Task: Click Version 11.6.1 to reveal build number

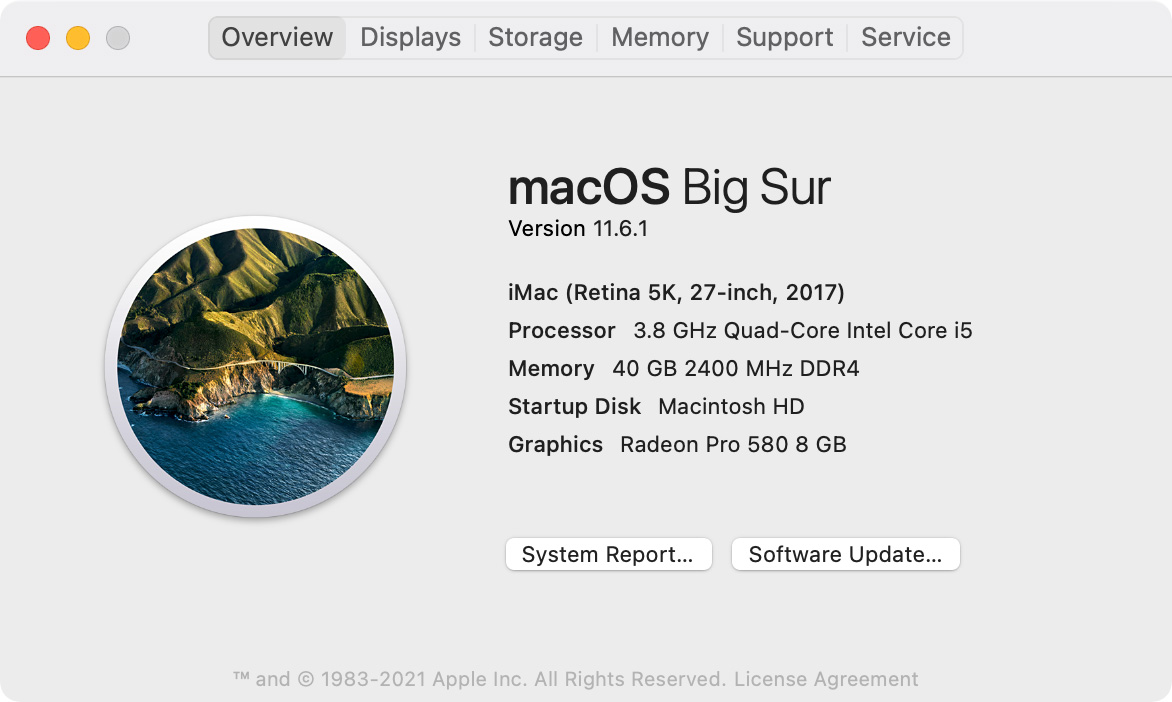Action: [578, 229]
